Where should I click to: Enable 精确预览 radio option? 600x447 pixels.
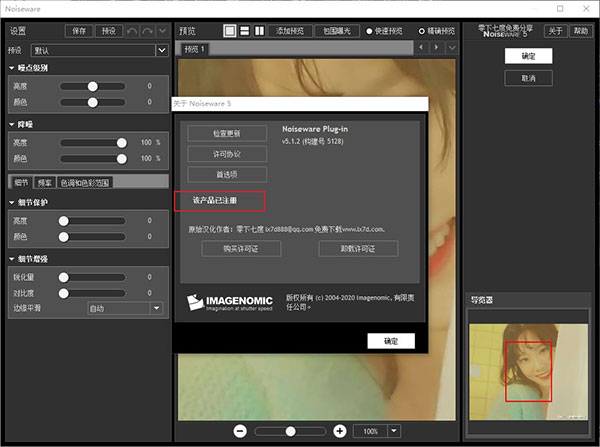pos(423,31)
